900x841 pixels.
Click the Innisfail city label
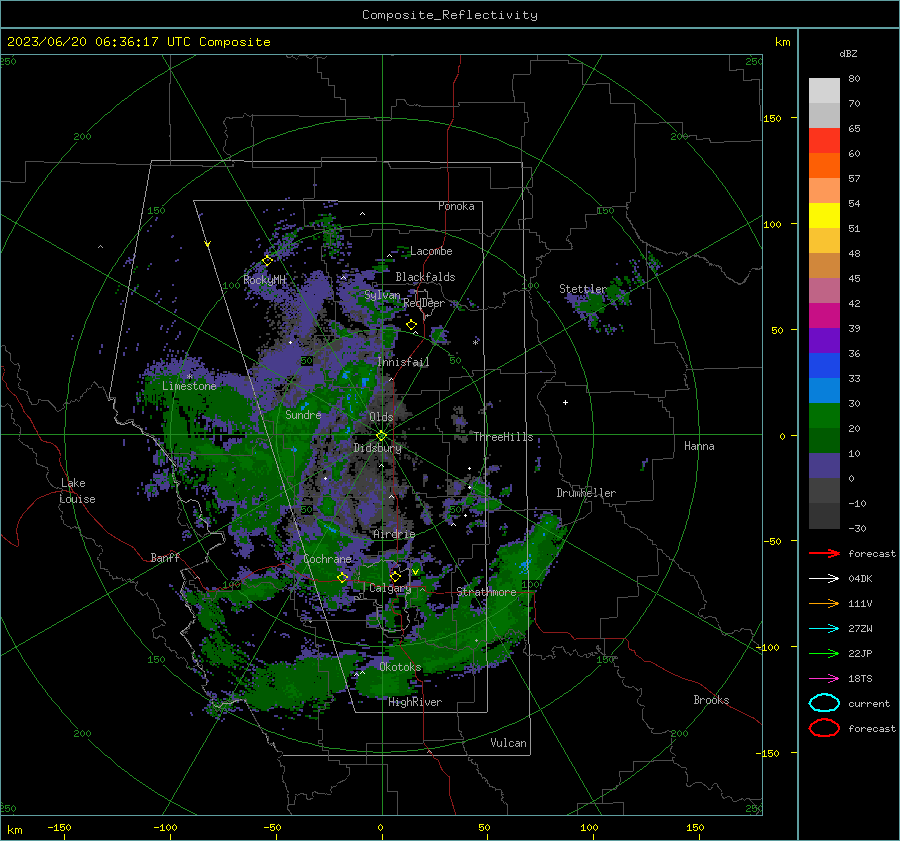tap(403, 362)
